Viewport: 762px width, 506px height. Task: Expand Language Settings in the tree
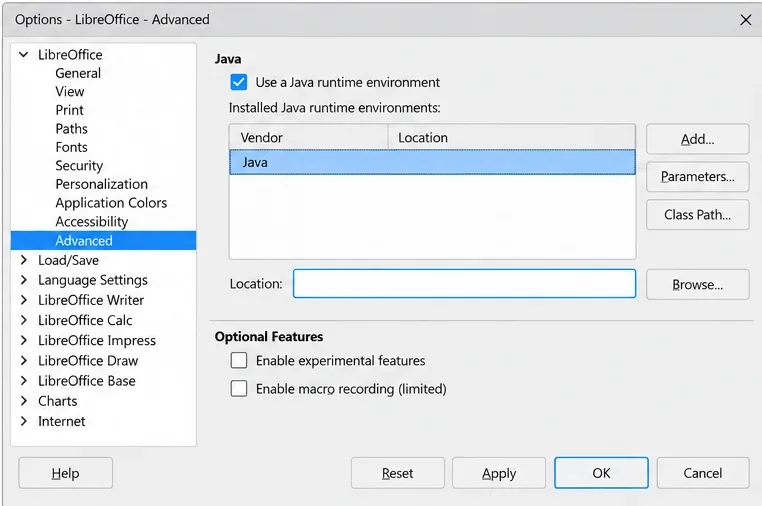click(23, 280)
